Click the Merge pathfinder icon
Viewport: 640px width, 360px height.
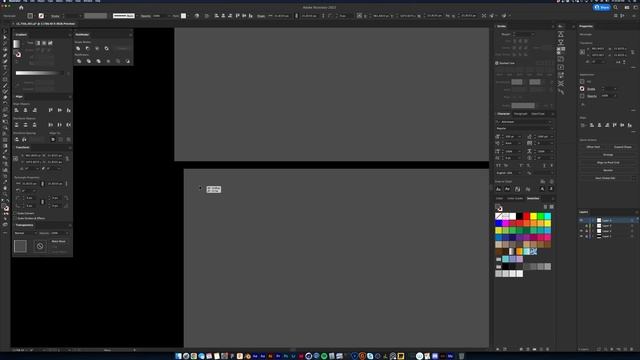[98, 61]
